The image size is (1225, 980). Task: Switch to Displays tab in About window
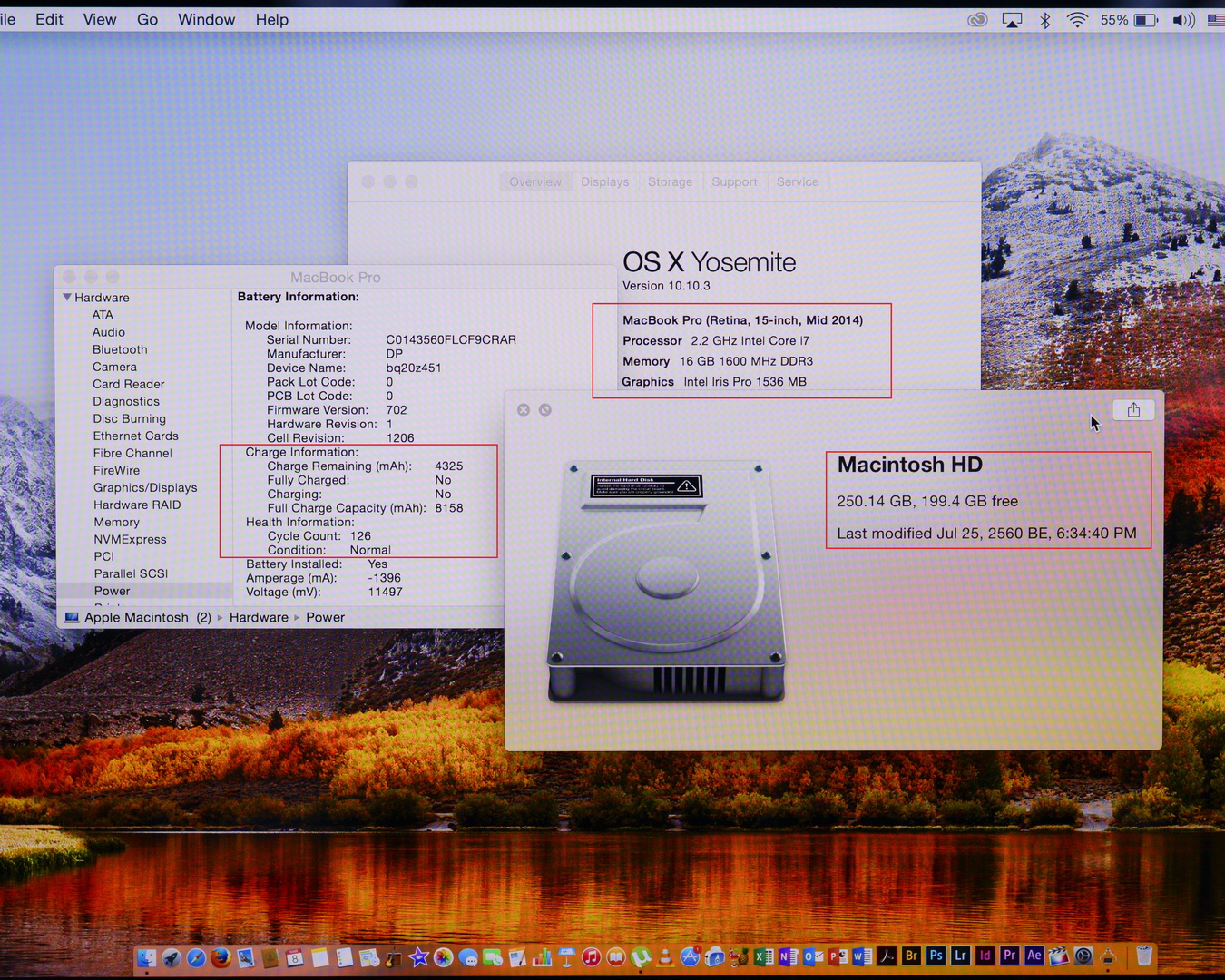point(604,181)
